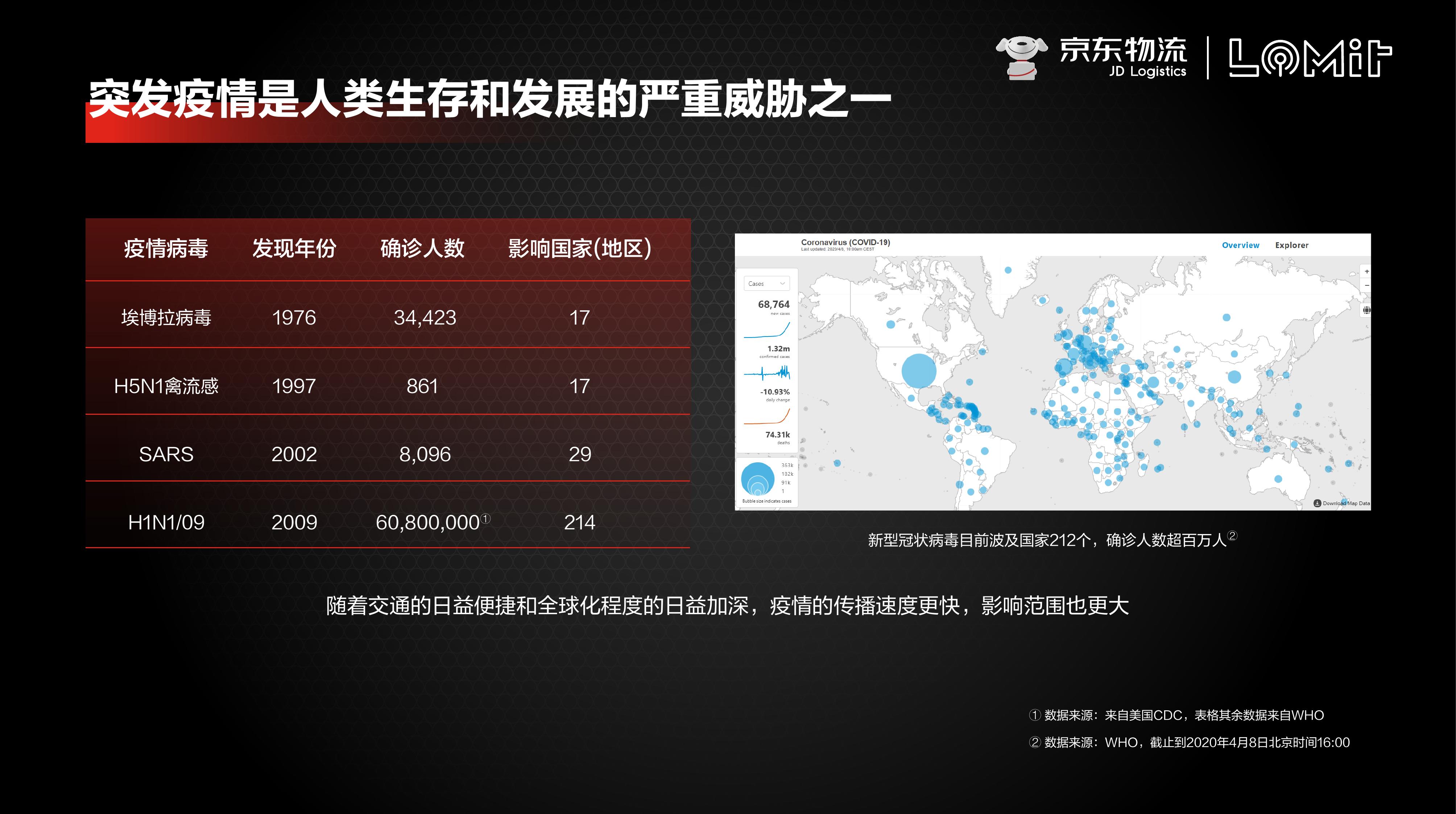Click the large United States case bubble
This screenshot has width=1456, height=814.
(x=918, y=371)
